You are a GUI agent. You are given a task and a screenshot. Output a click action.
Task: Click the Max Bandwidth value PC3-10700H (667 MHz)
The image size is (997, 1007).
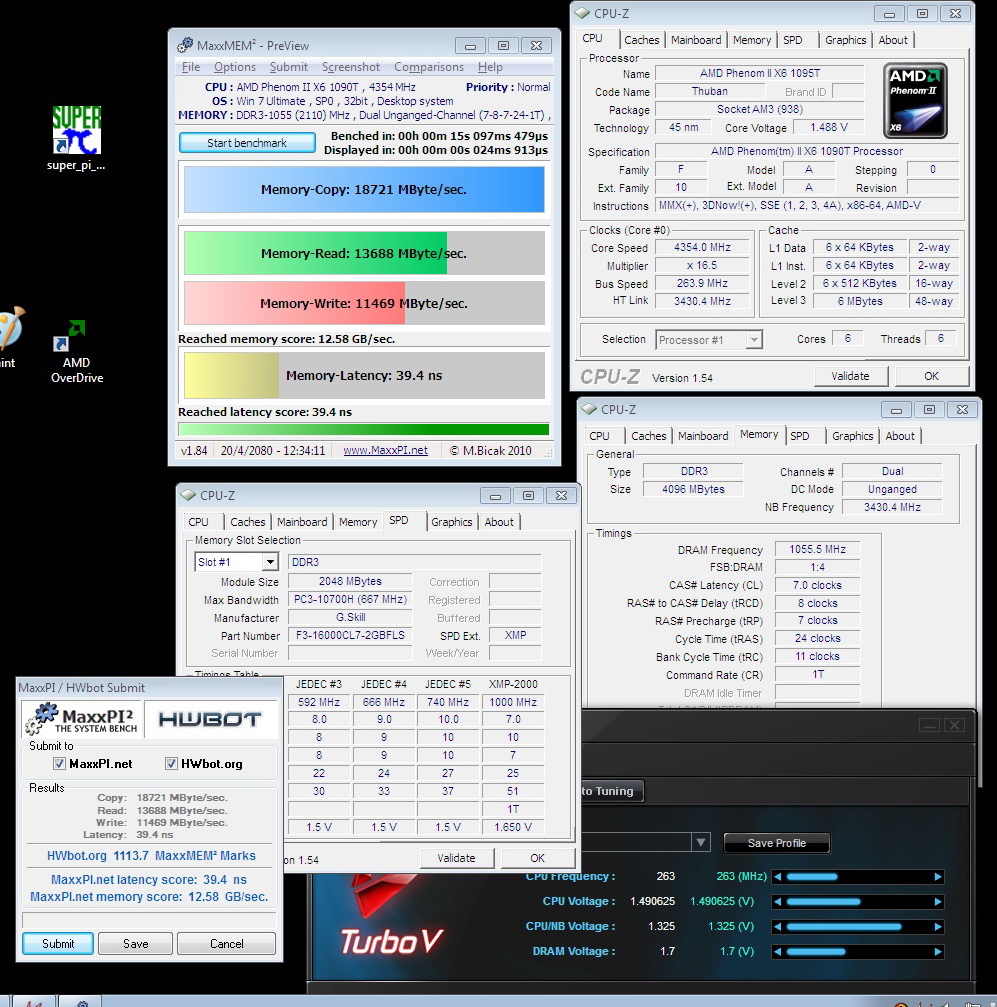350,599
